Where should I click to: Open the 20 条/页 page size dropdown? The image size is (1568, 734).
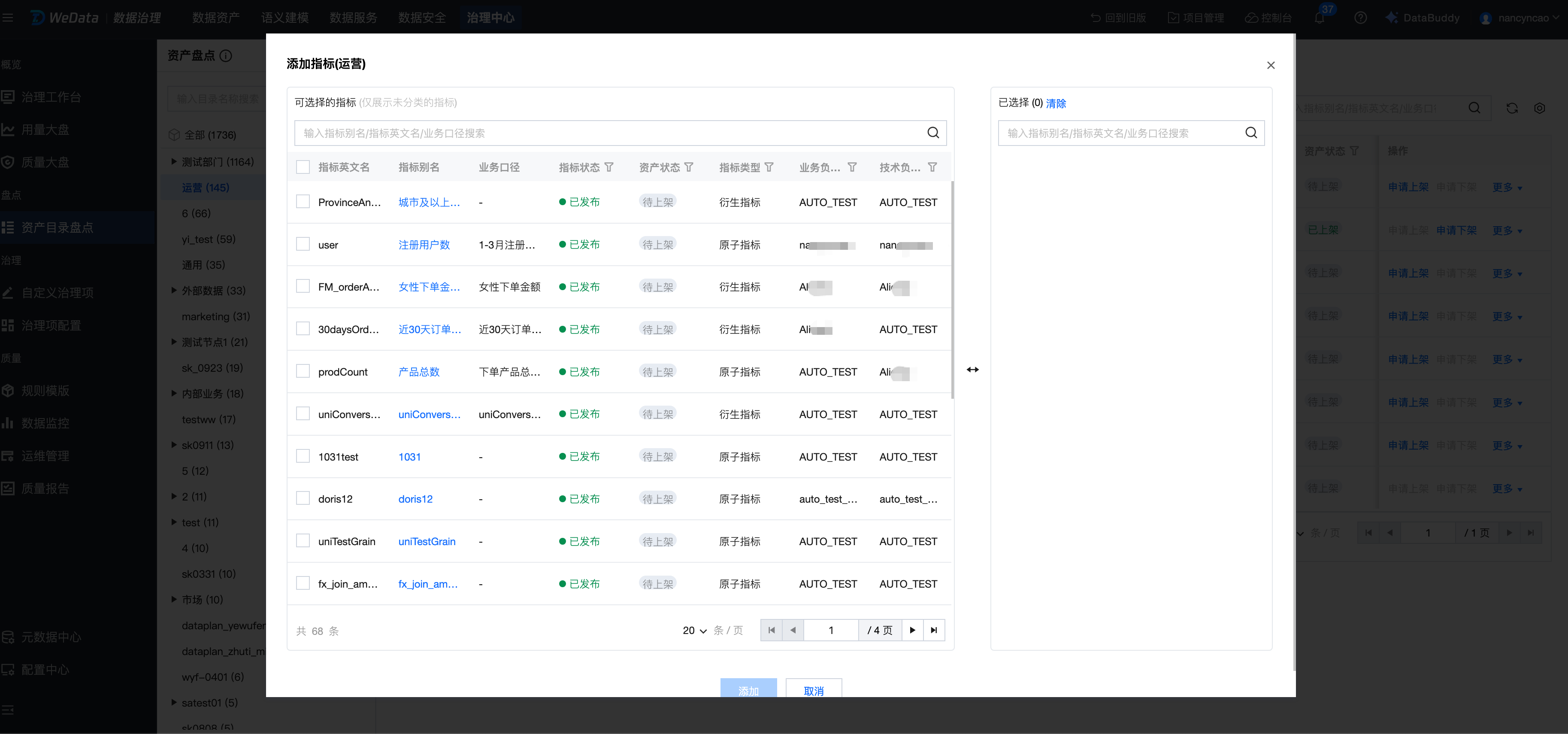pos(694,631)
